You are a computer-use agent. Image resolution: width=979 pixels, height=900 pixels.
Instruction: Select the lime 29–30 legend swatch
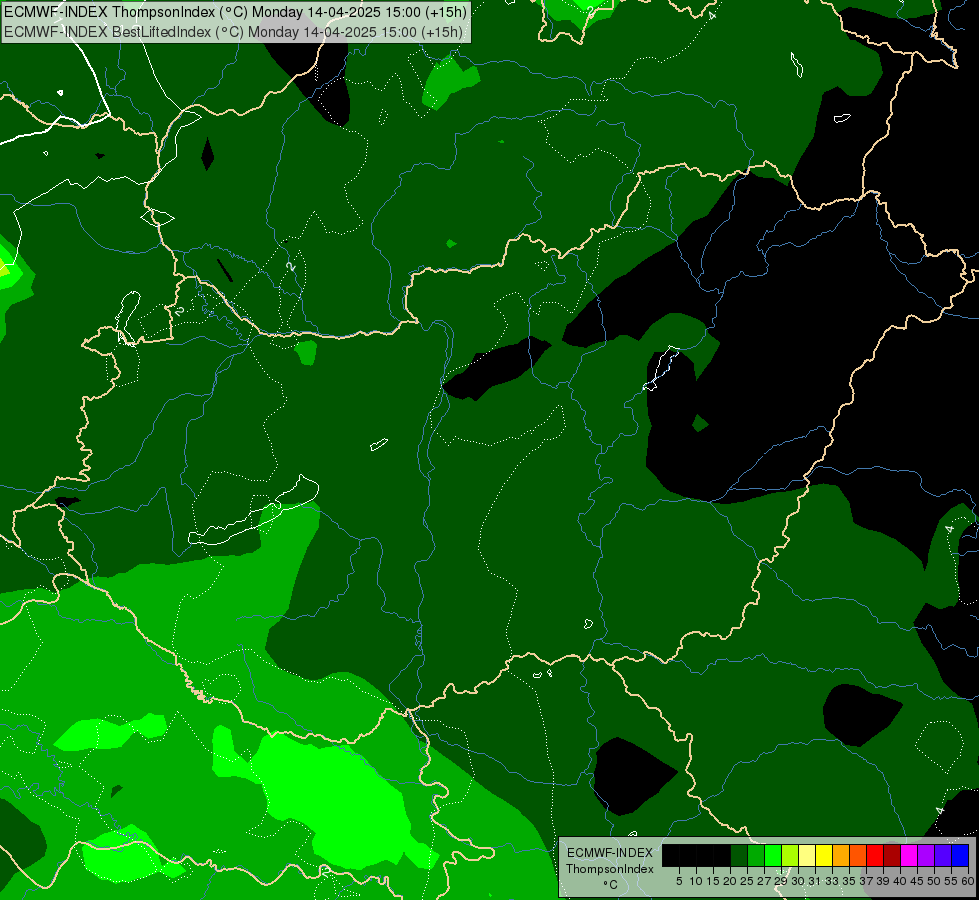click(790, 855)
